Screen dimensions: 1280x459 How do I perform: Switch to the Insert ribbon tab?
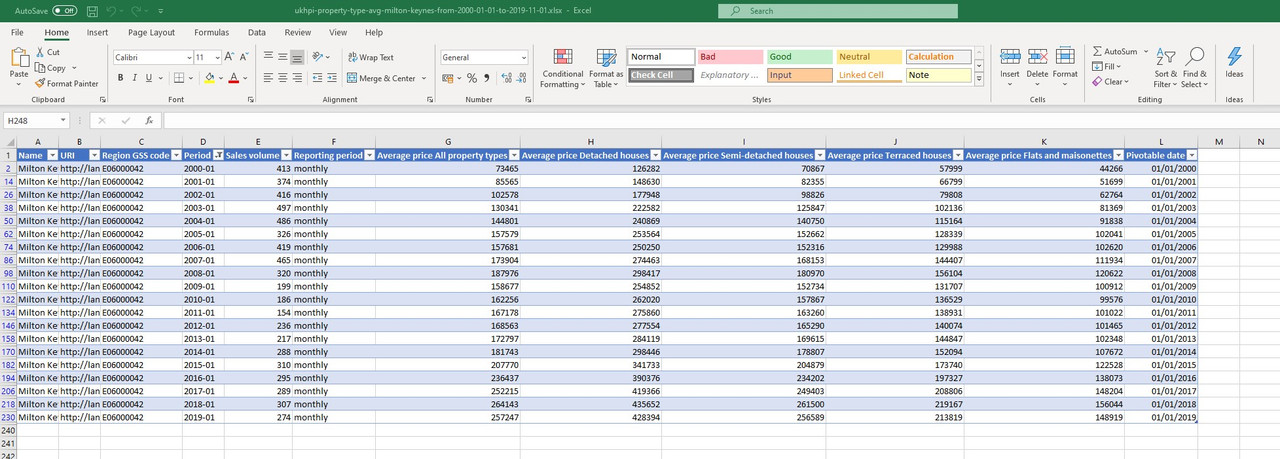click(97, 32)
